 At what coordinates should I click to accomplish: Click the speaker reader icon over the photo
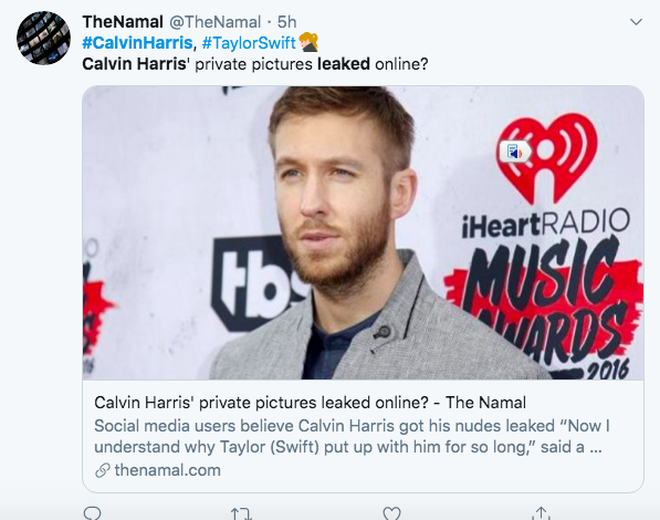[515, 152]
